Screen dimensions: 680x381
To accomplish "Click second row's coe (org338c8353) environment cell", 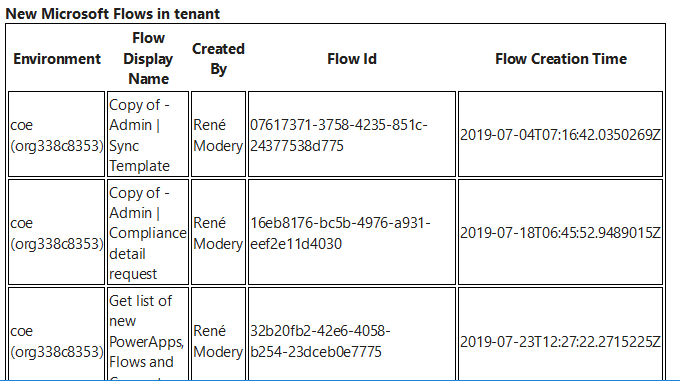I will tap(56, 232).
